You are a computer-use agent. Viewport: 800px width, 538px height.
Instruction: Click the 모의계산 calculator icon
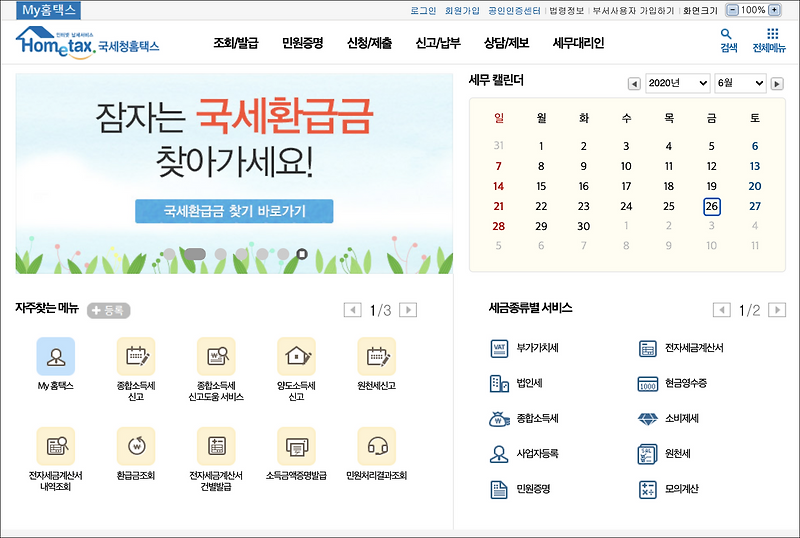[647, 489]
